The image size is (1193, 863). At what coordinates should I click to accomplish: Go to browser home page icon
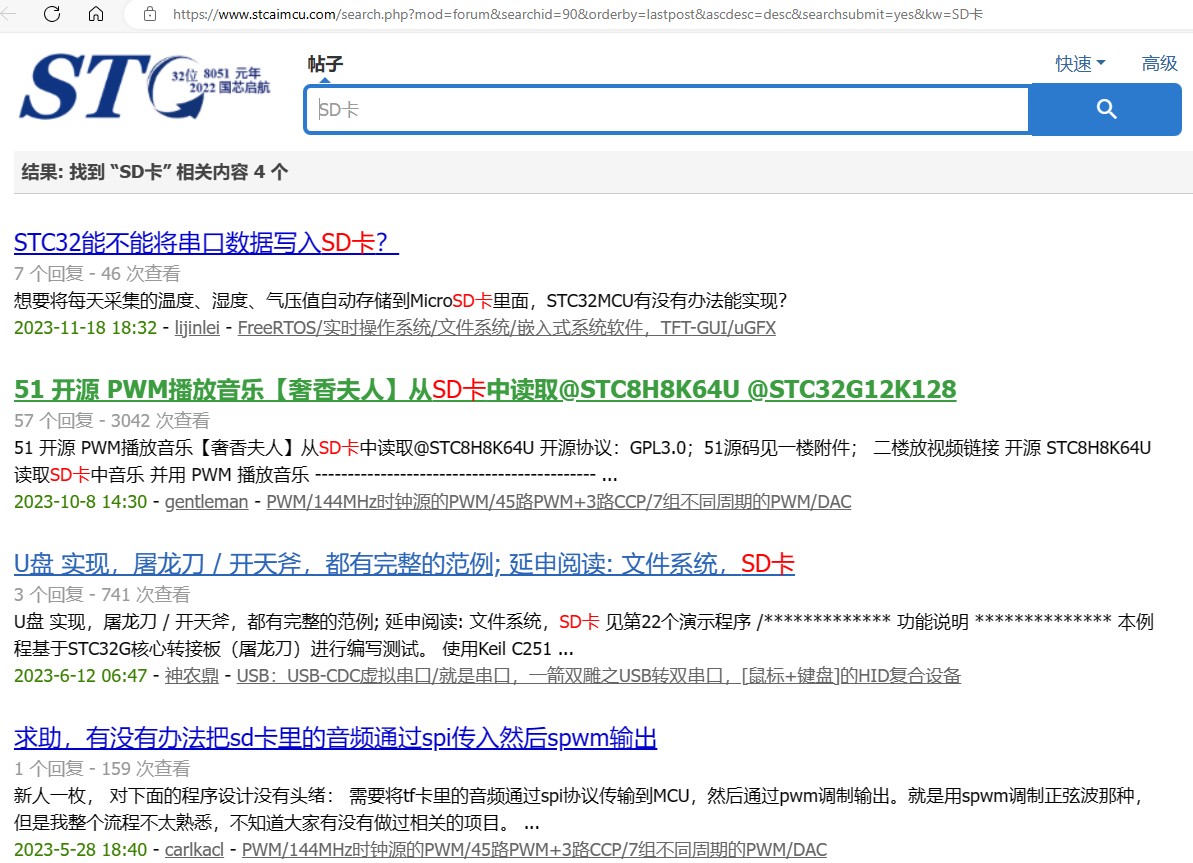tap(96, 14)
